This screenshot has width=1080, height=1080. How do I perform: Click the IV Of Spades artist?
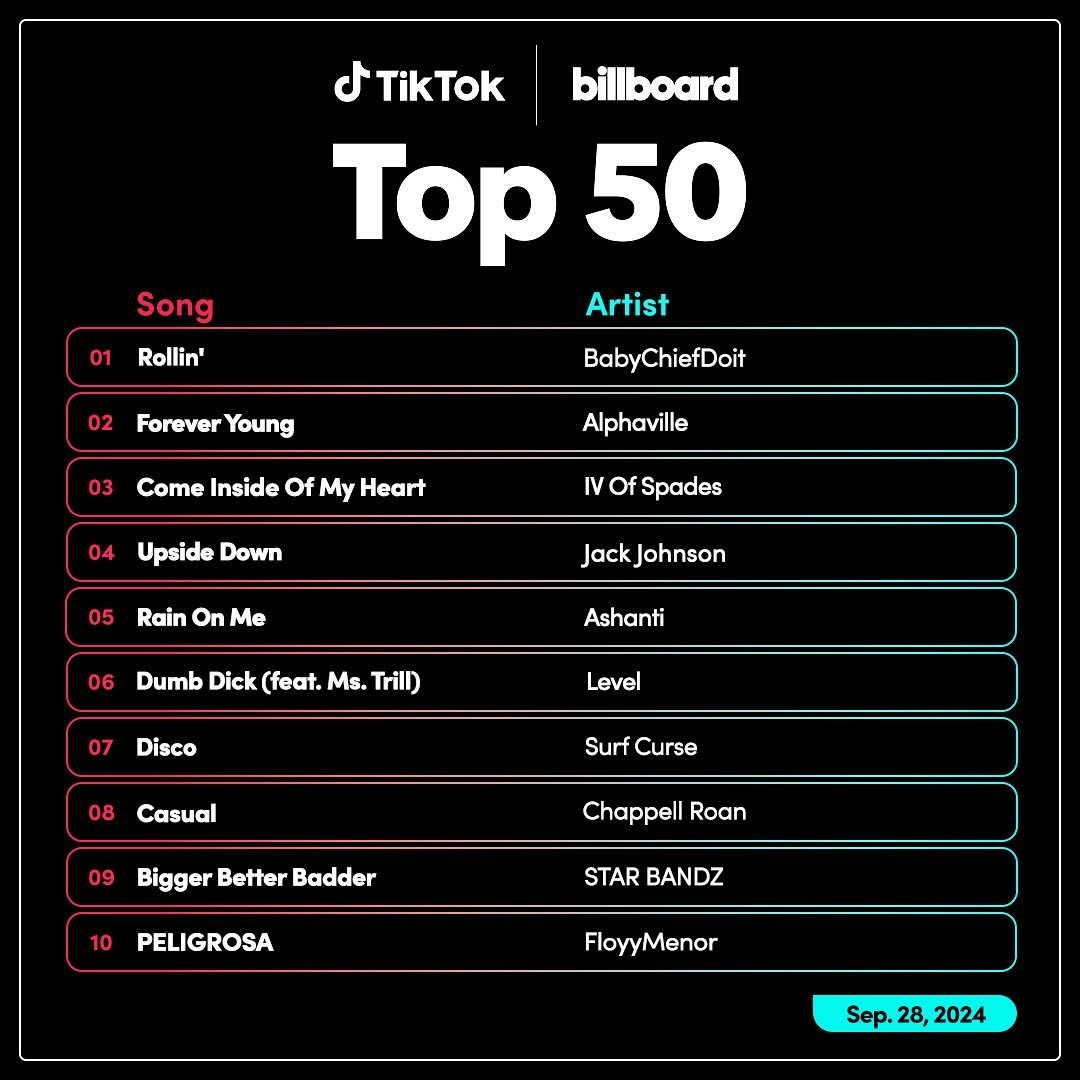[x=652, y=487]
